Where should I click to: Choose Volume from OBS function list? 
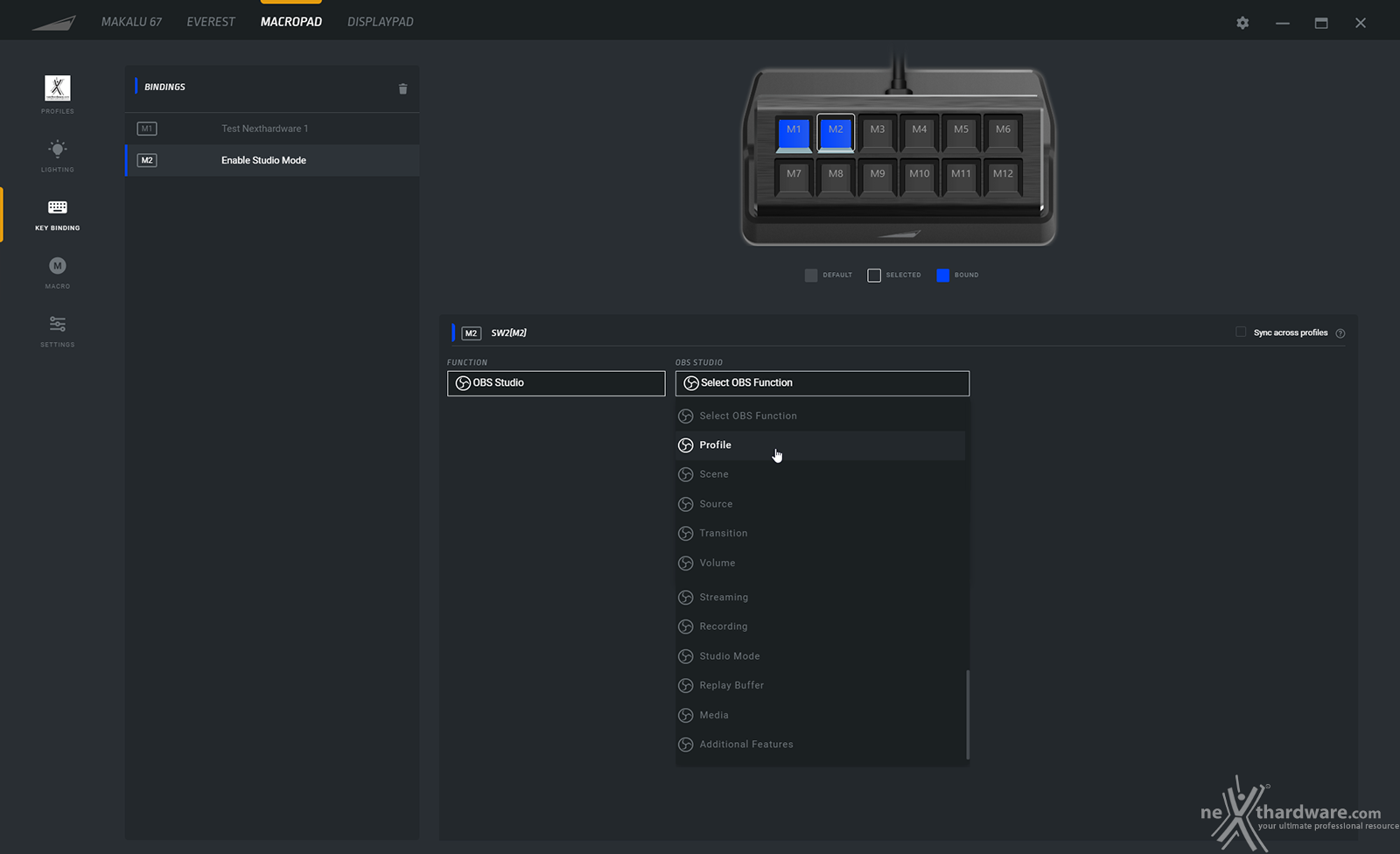click(821, 563)
